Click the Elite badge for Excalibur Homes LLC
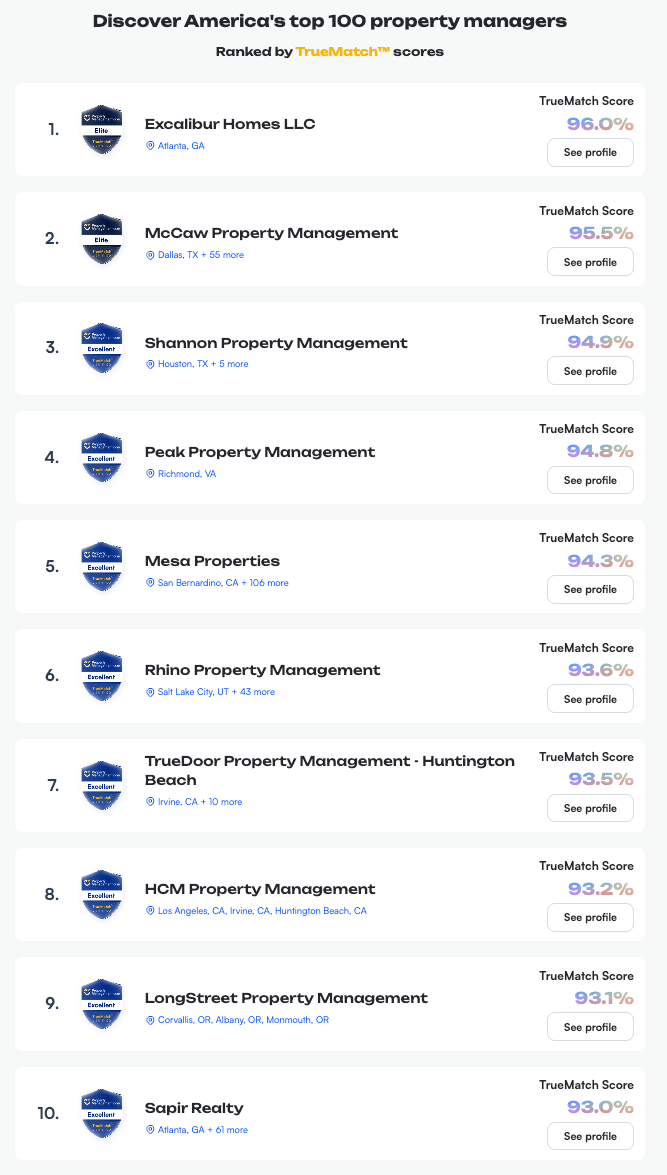 [x=101, y=129]
